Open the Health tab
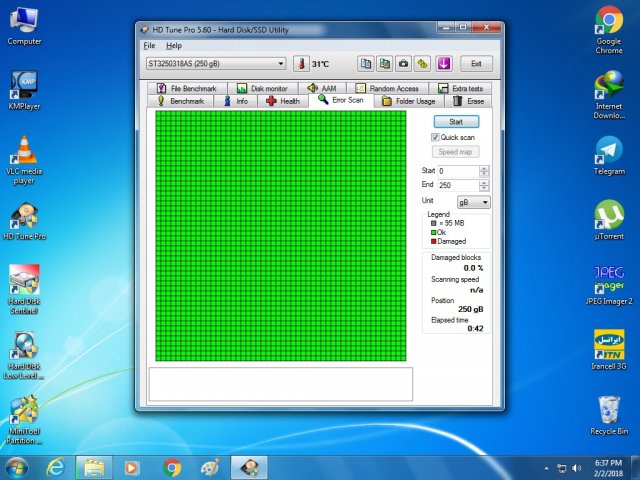This screenshot has height=480, width=640. (x=284, y=101)
